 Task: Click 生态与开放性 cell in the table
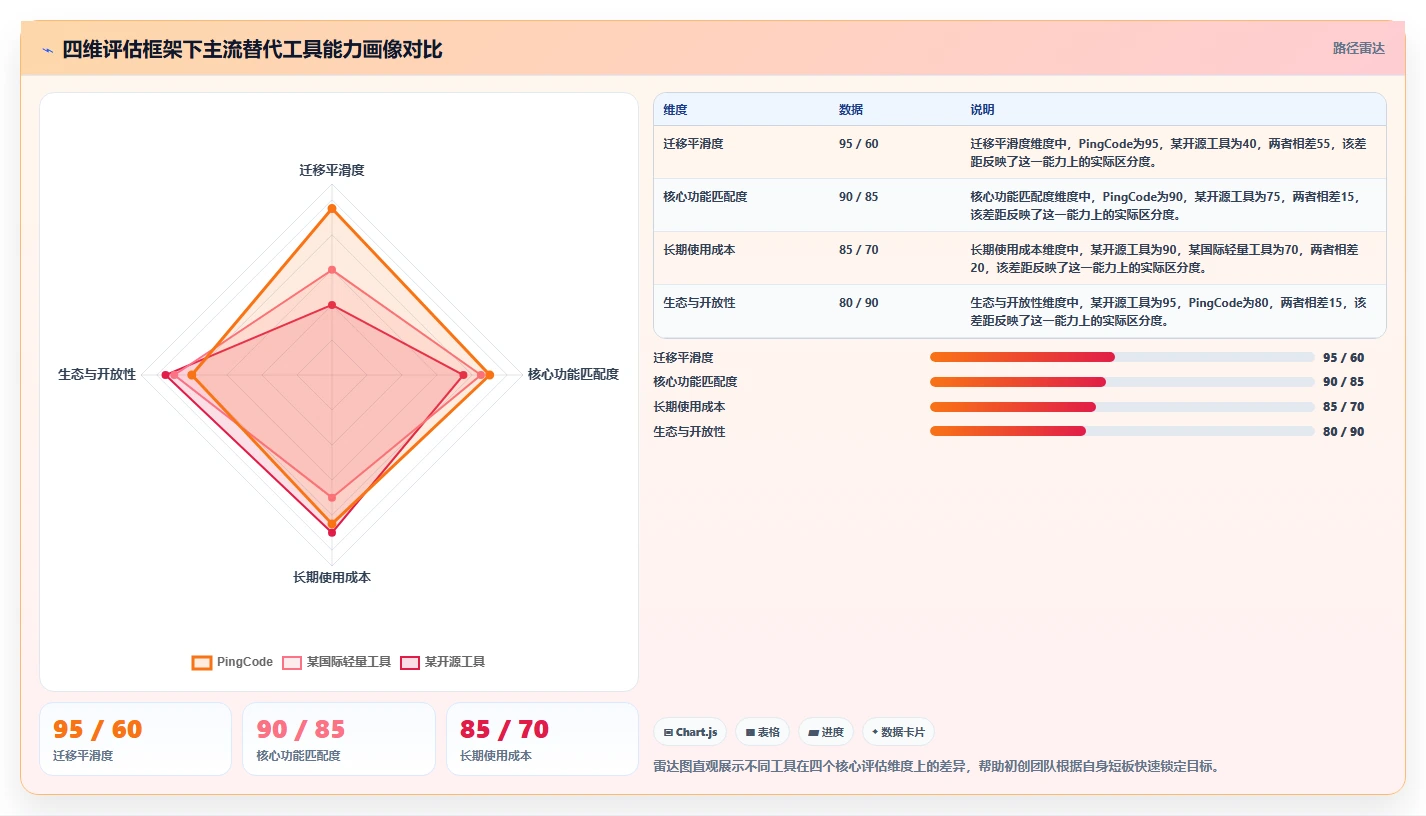pos(699,303)
